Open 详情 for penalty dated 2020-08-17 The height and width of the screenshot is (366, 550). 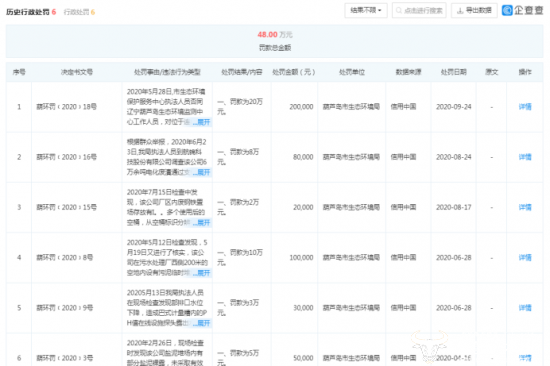point(525,207)
